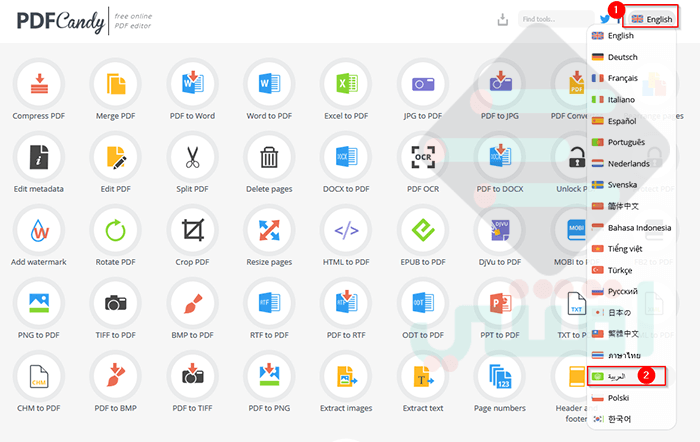Screen dimensions: 700x442
Task: Open the Edit metadata tool
Action: click(39, 158)
